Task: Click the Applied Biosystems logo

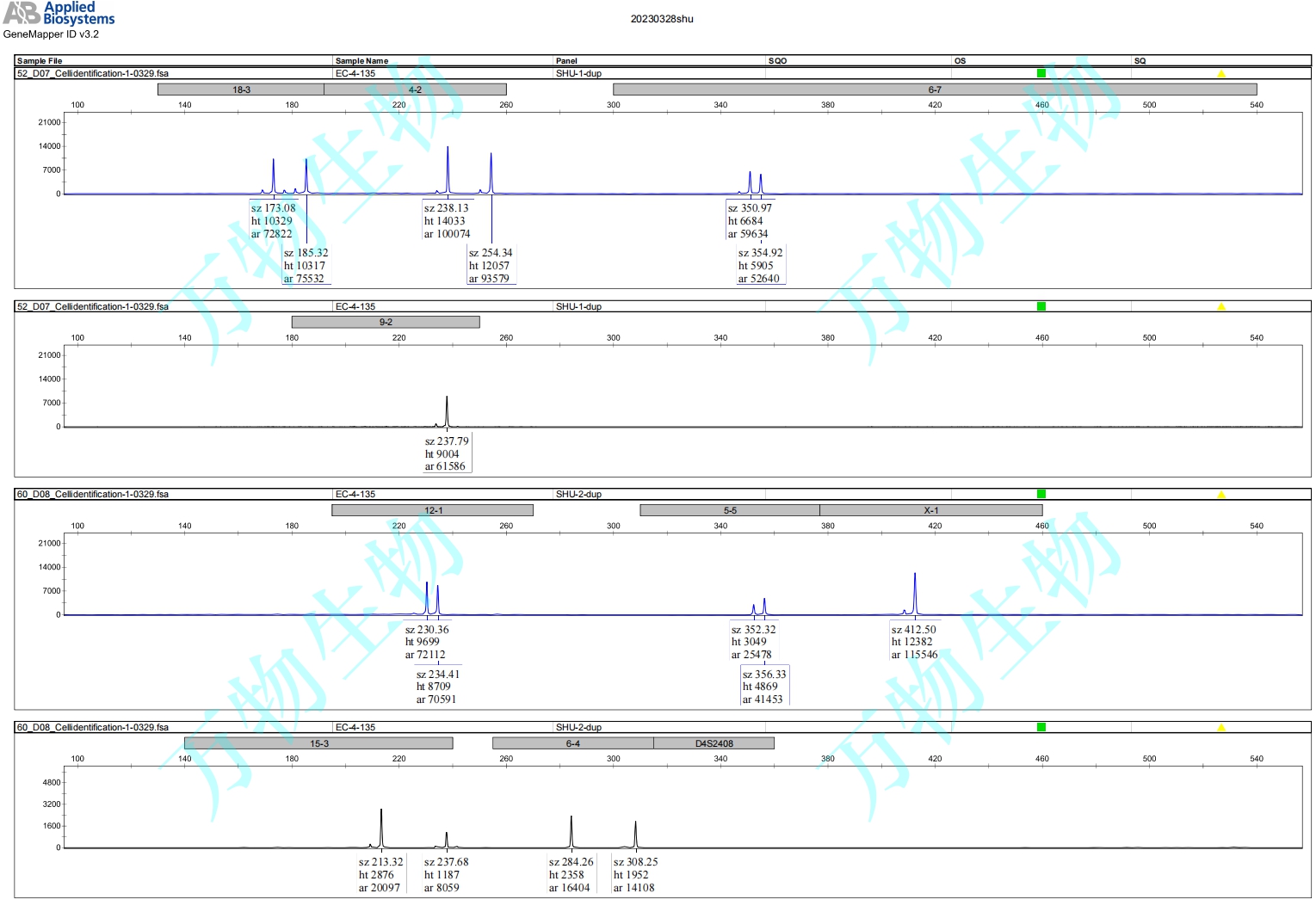Action: (x=59, y=13)
